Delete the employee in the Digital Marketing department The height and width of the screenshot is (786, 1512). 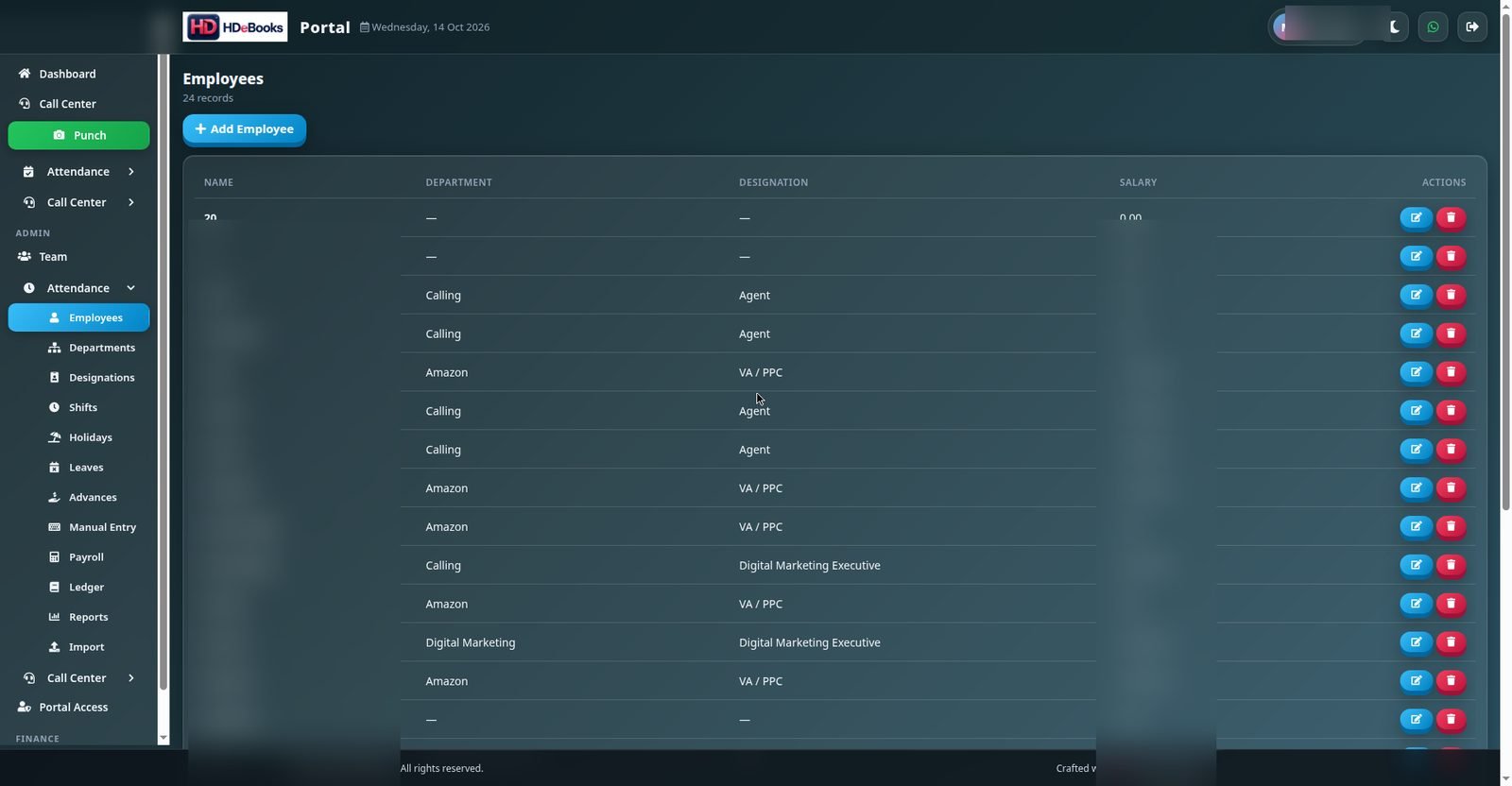click(x=1451, y=642)
